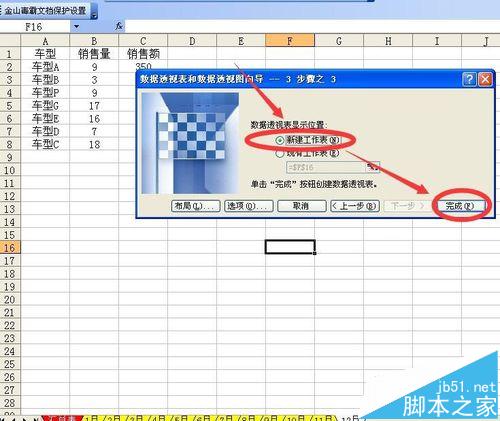Click cell containing 车型 header

[45, 54]
